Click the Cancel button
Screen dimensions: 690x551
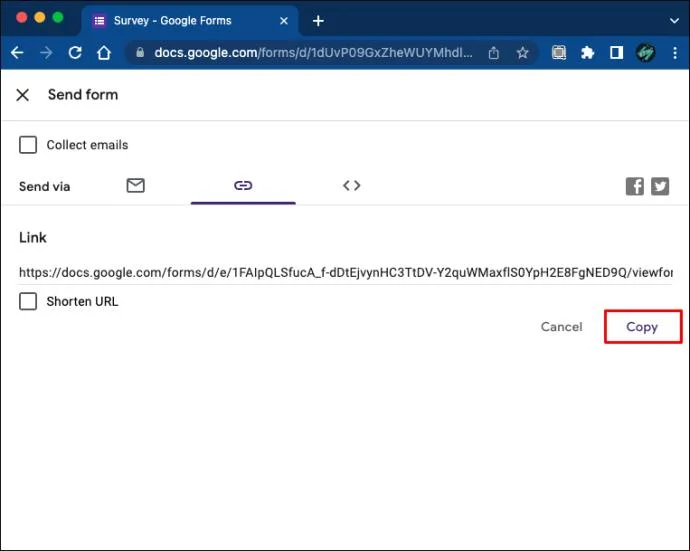pos(562,327)
